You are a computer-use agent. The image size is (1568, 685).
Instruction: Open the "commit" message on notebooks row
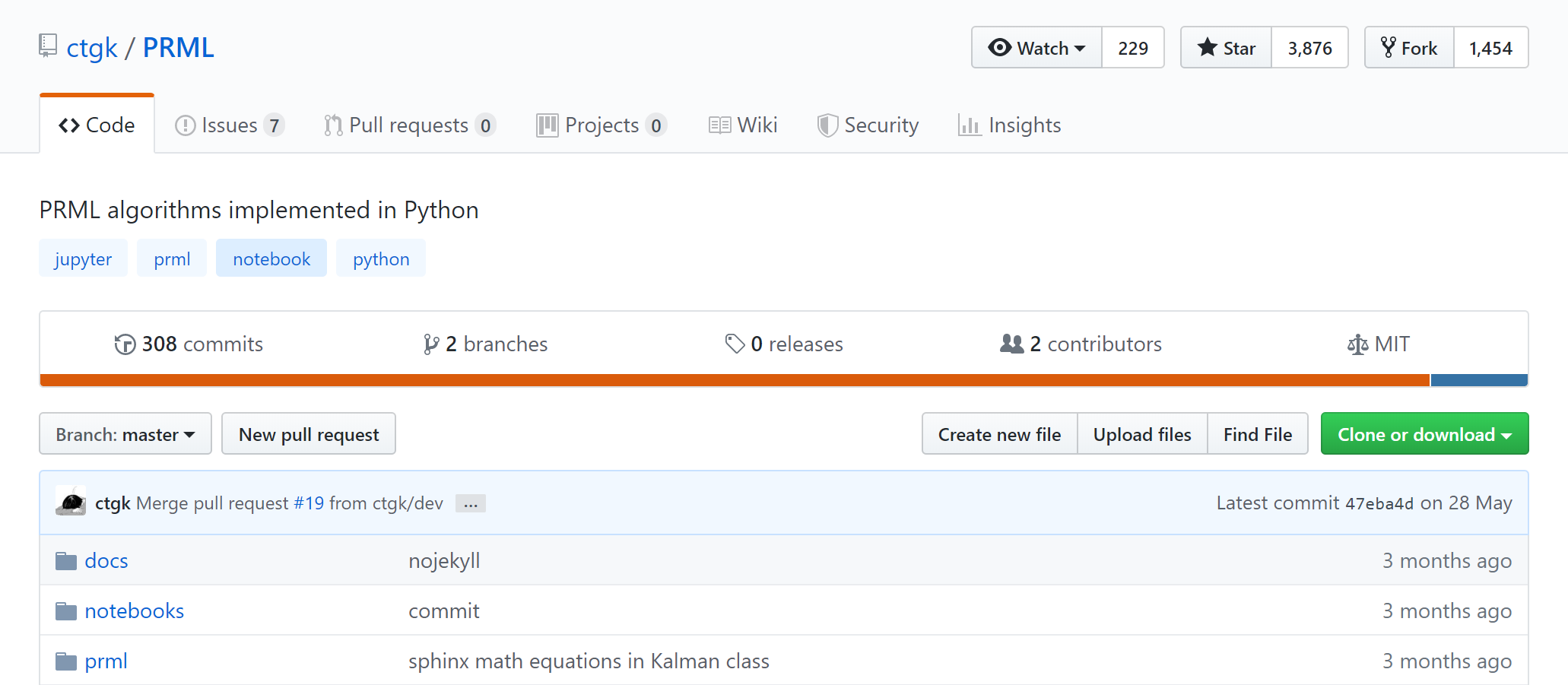(444, 611)
